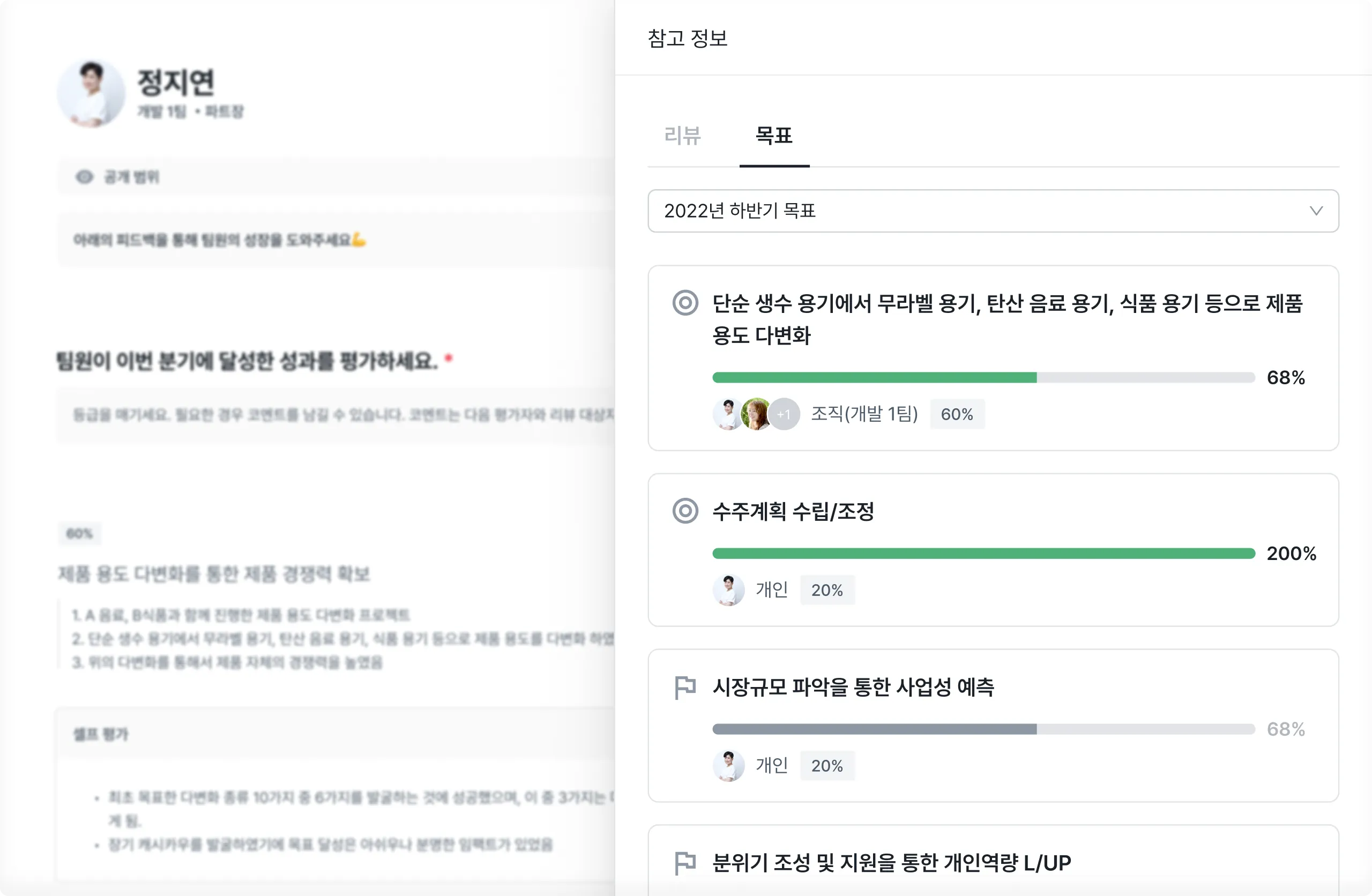The image size is (1372, 896).
Task: Open the 수주계획 수립/조정 goal title
Action: click(x=793, y=511)
